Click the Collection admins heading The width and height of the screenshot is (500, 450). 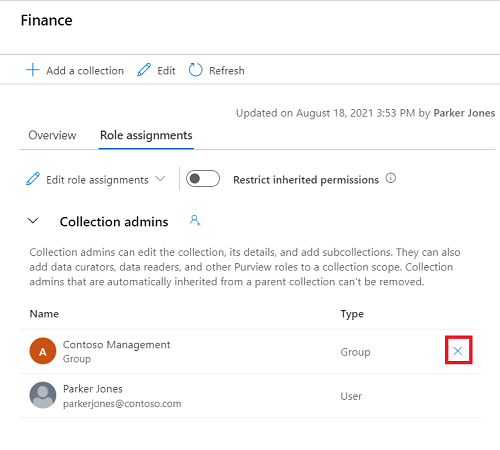click(x=114, y=222)
